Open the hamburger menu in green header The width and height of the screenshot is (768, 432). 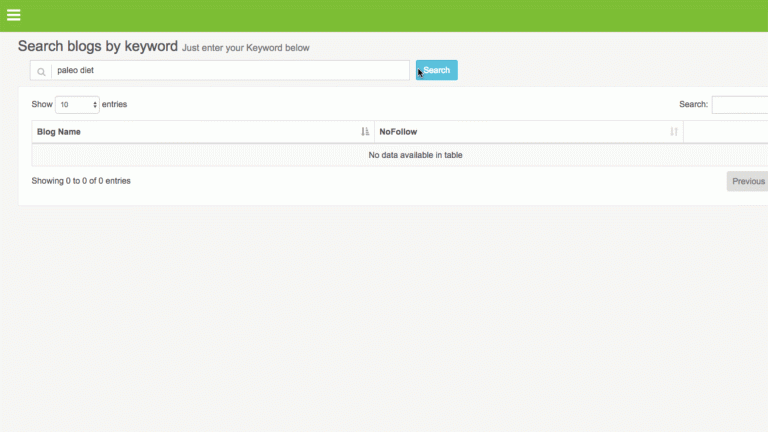(x=13, y=15)
